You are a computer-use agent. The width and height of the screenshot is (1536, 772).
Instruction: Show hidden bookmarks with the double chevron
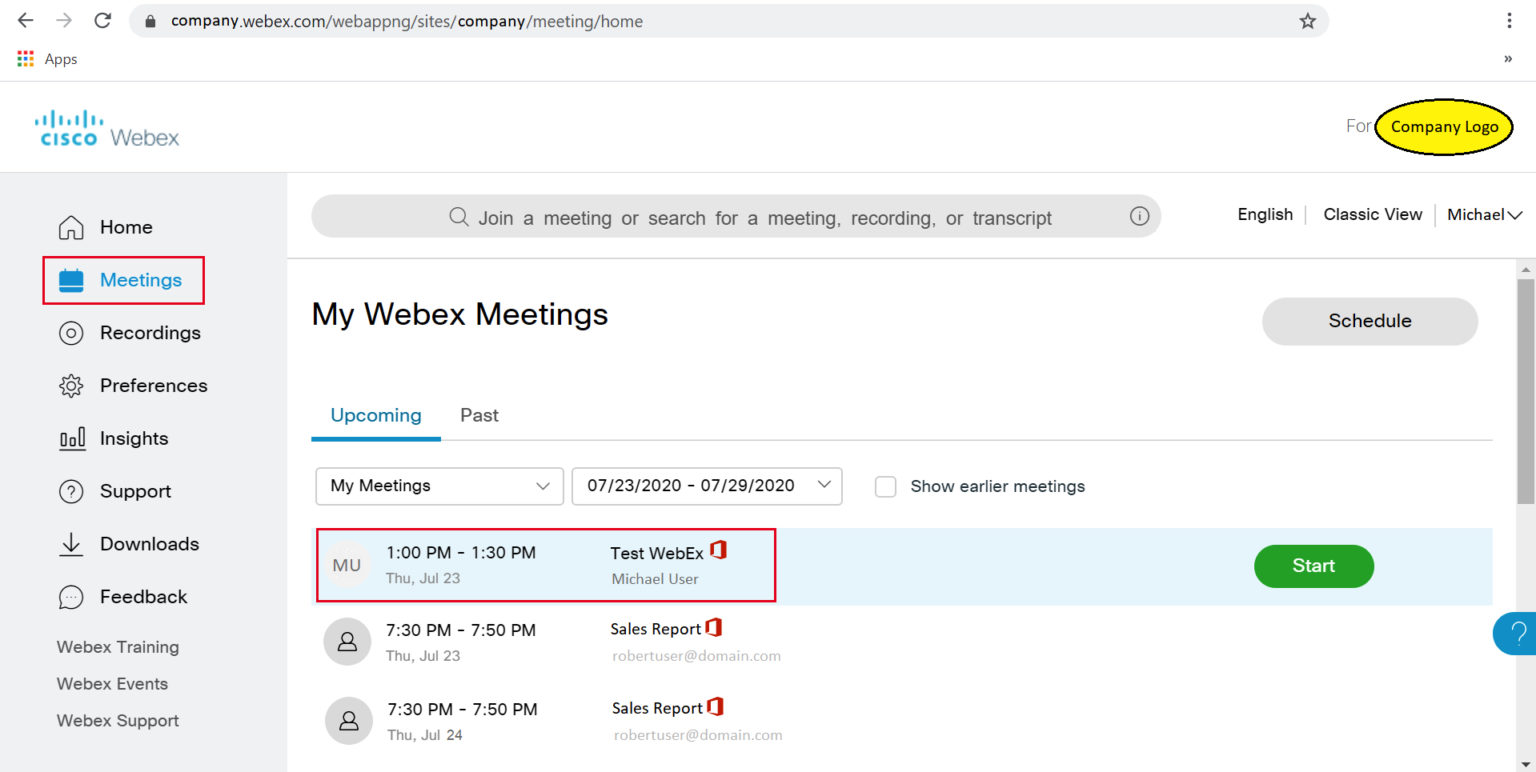click(1508, 59)
